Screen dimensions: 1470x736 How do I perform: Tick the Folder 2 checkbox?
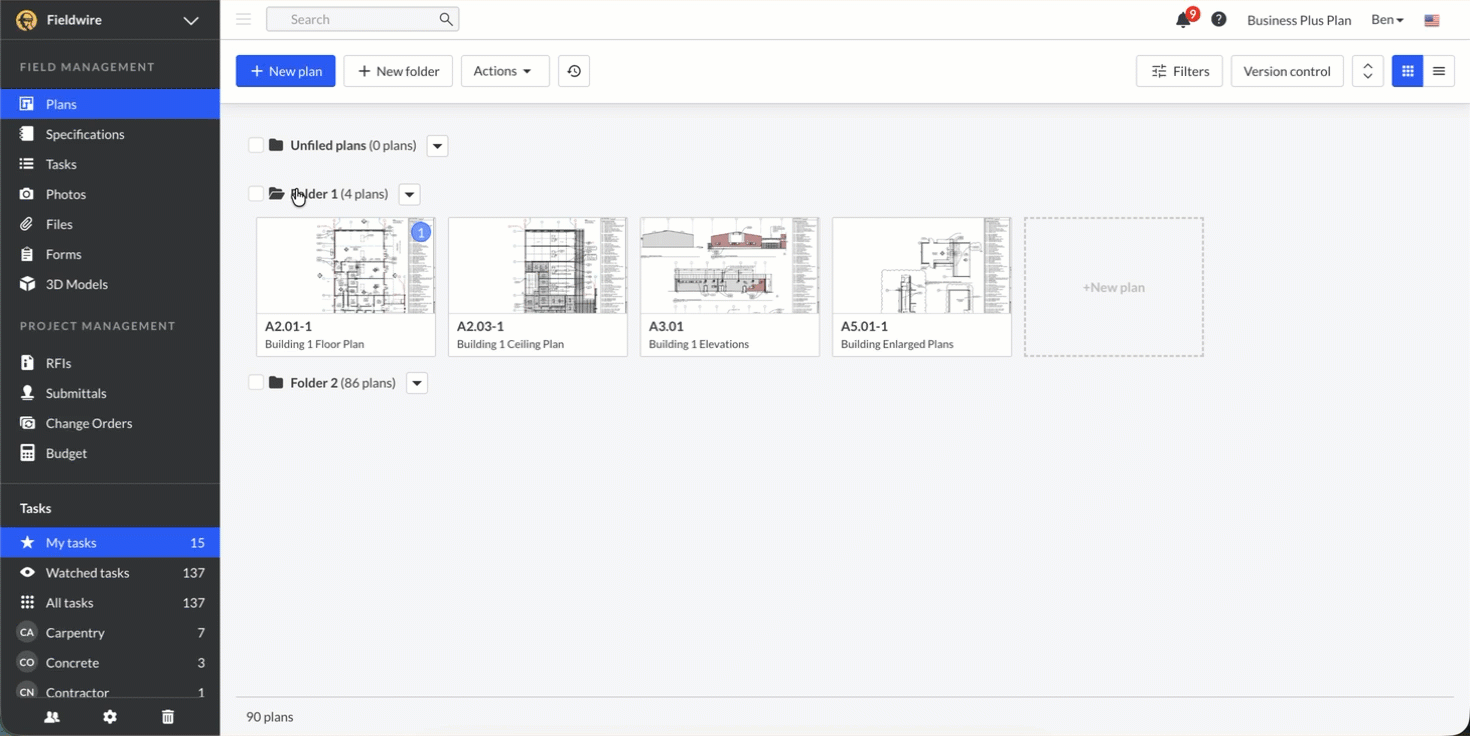[256, 383]
